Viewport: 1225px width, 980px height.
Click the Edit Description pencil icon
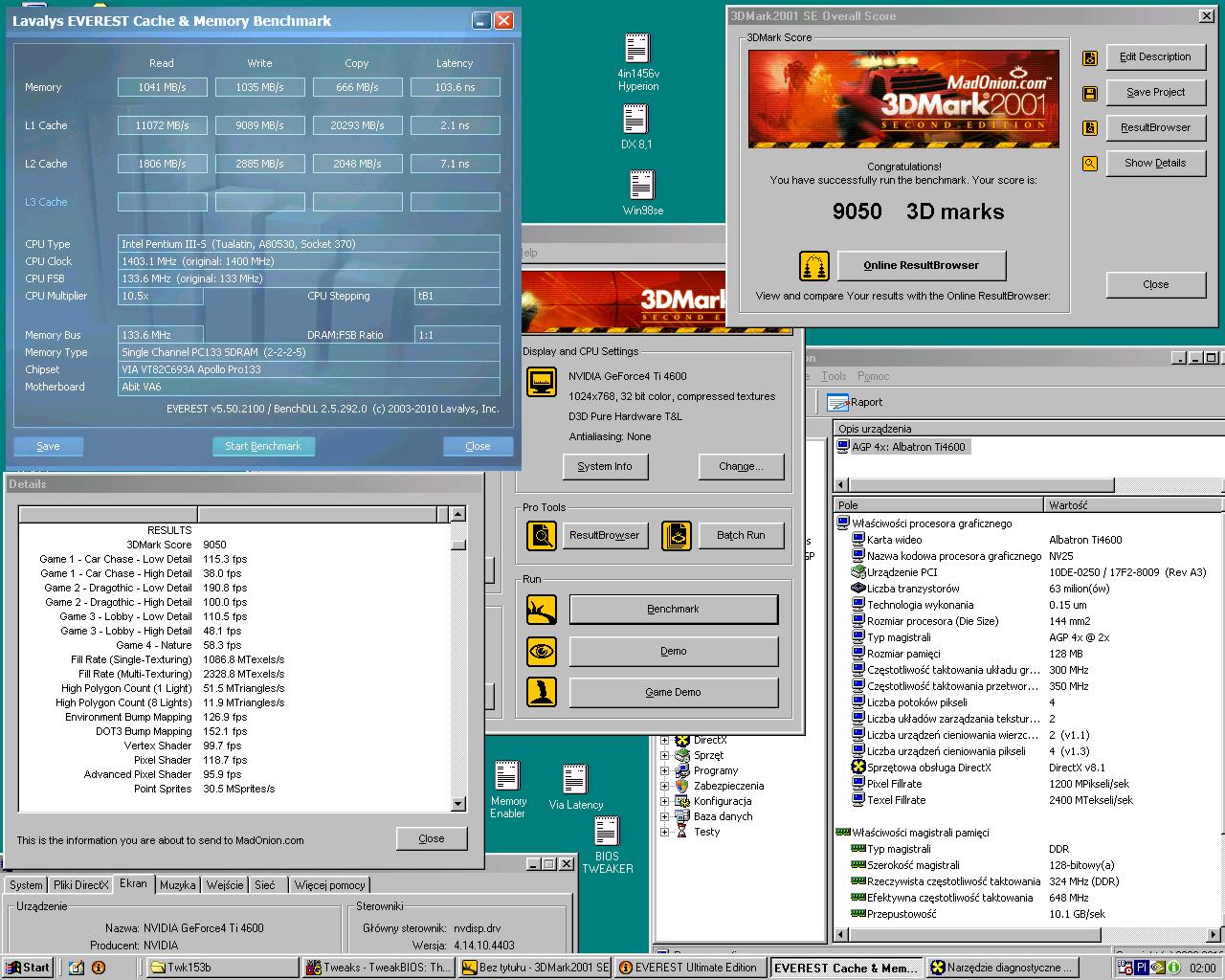pos(1089,57)
